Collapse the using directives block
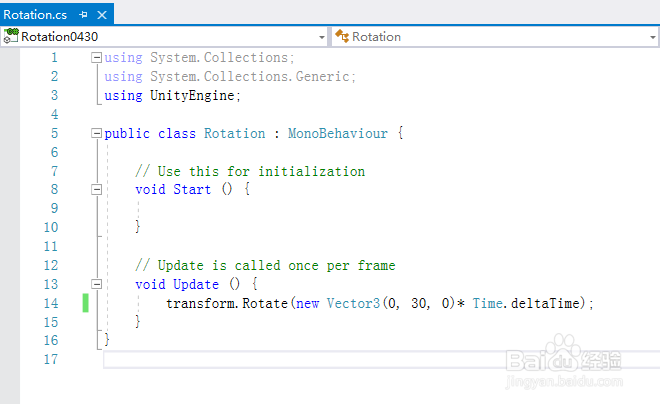 click(96, 57)
